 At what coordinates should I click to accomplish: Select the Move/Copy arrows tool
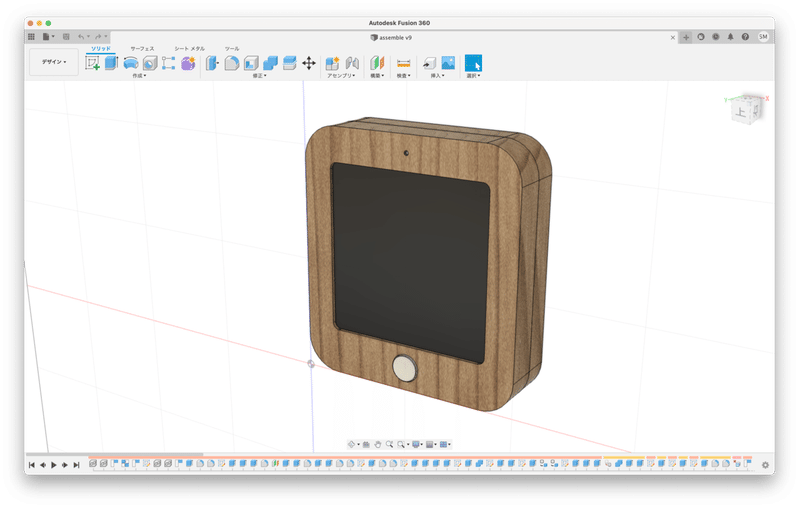pyautogui.click(x=309, y=63)
